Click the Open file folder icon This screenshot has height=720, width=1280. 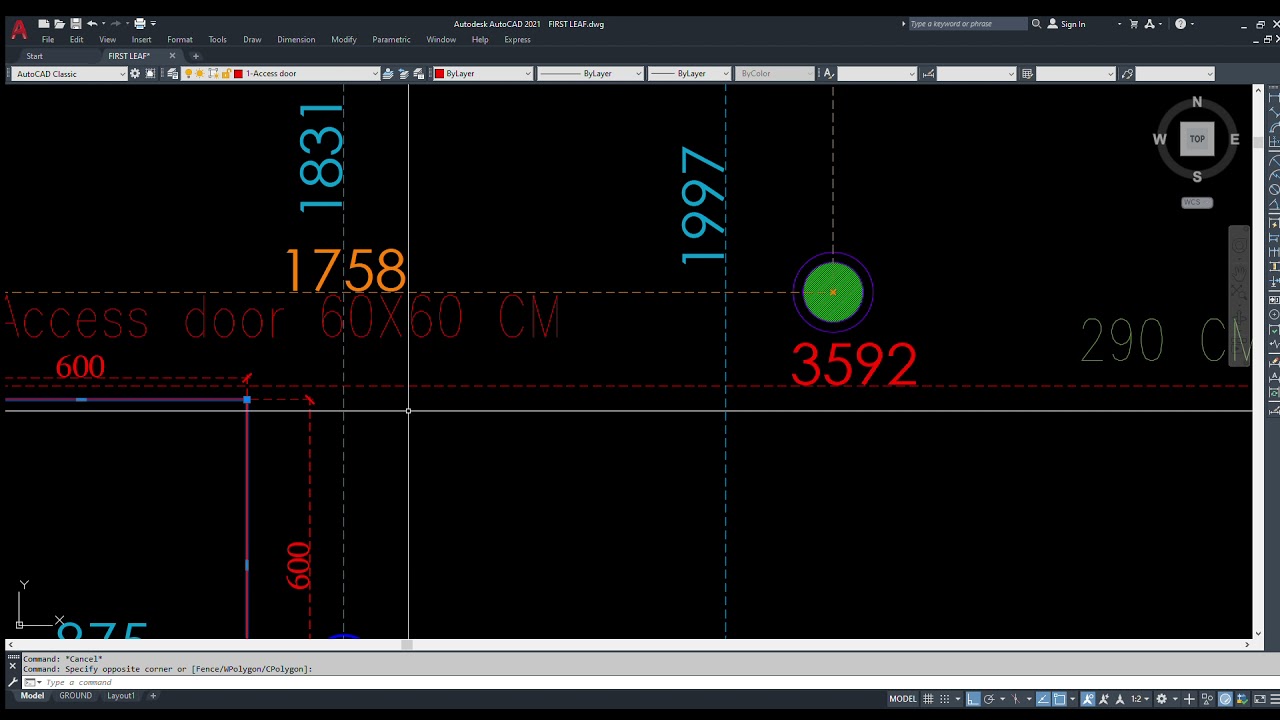60,23
